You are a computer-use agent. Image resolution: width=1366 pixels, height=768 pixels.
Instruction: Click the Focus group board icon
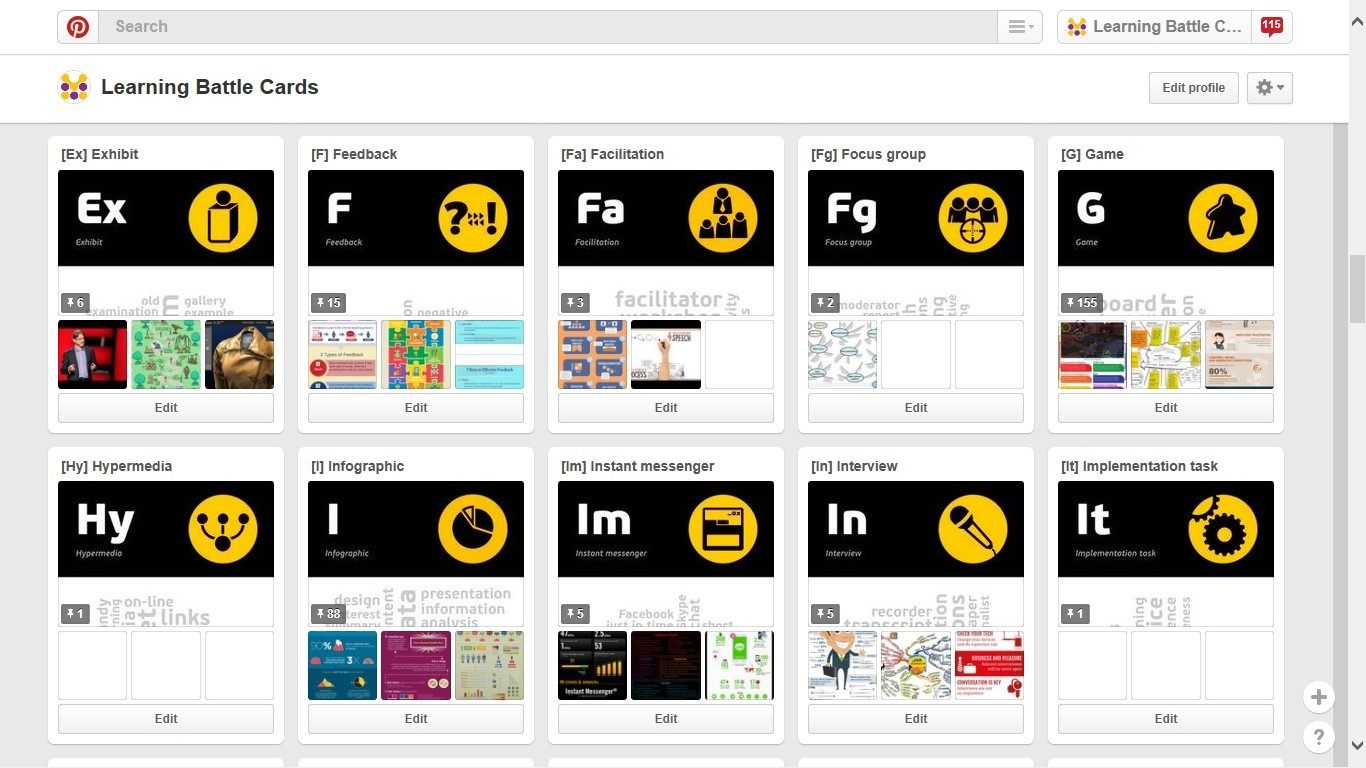coord(973,218)
